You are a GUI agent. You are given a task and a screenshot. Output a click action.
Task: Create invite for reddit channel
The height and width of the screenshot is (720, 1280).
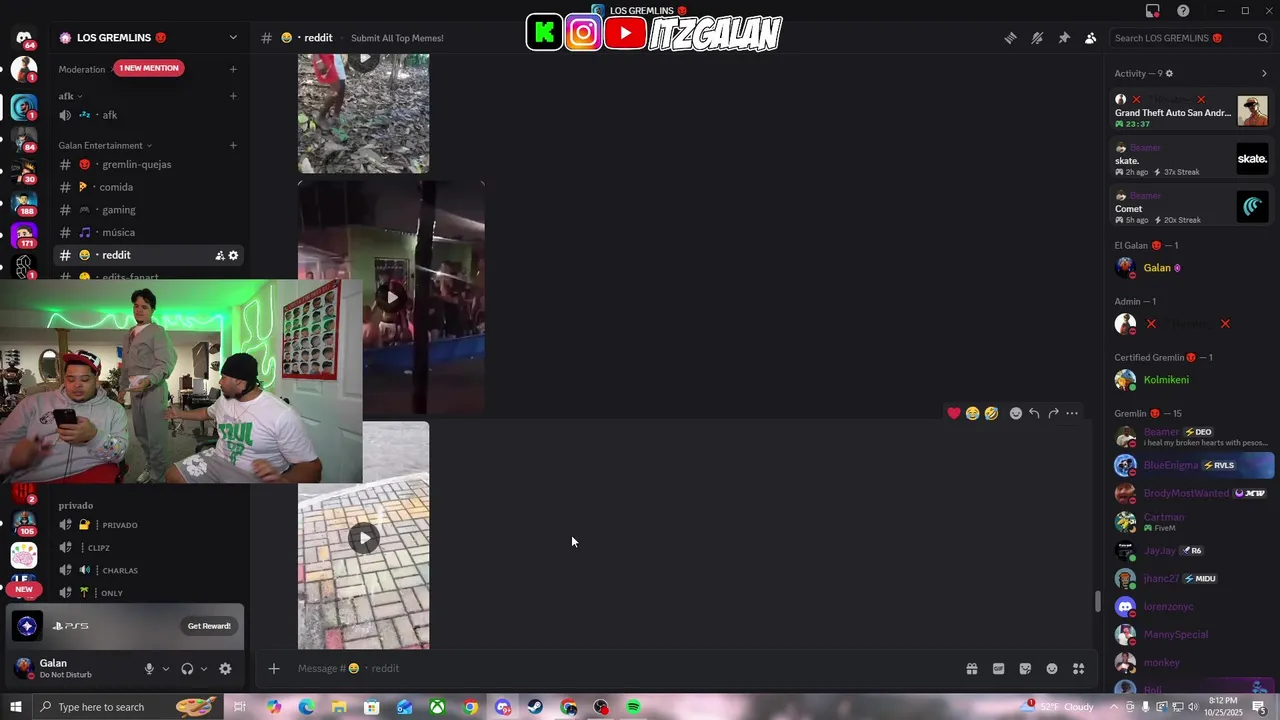pyautogui.click(x=219, y=255)
